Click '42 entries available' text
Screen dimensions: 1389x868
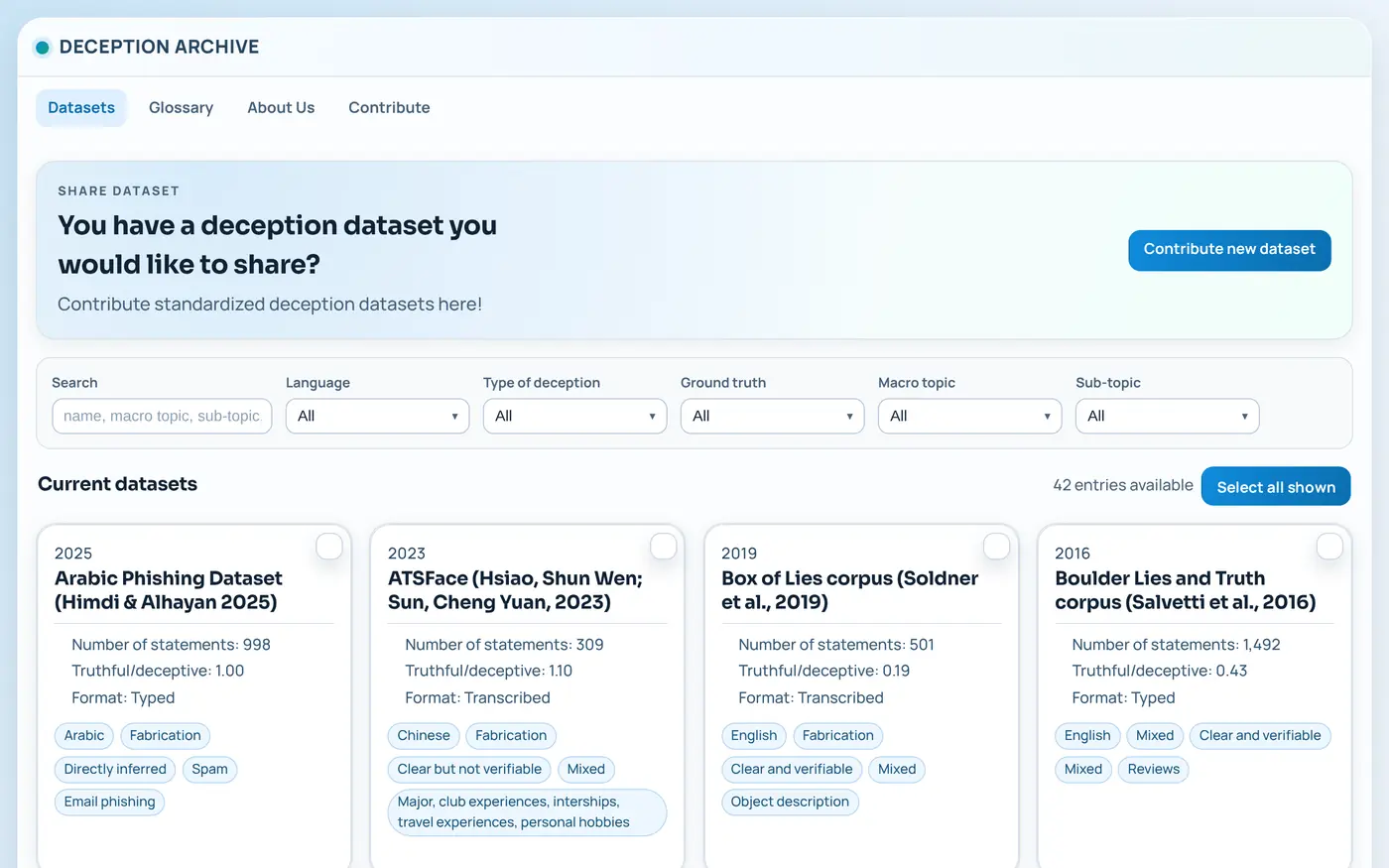[x=1123, y=486]
